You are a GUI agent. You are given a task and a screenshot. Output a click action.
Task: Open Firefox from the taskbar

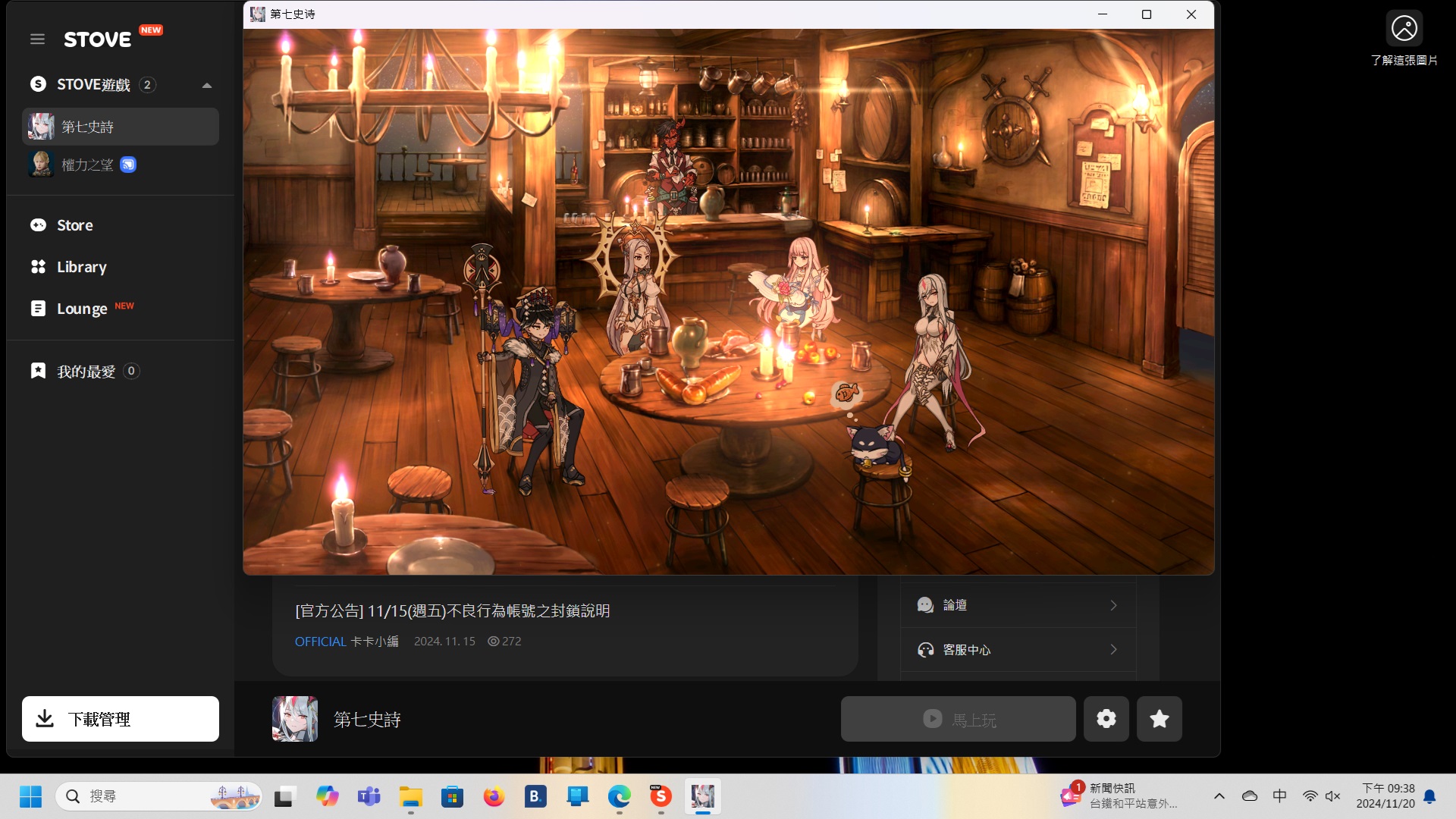point(494,796)
